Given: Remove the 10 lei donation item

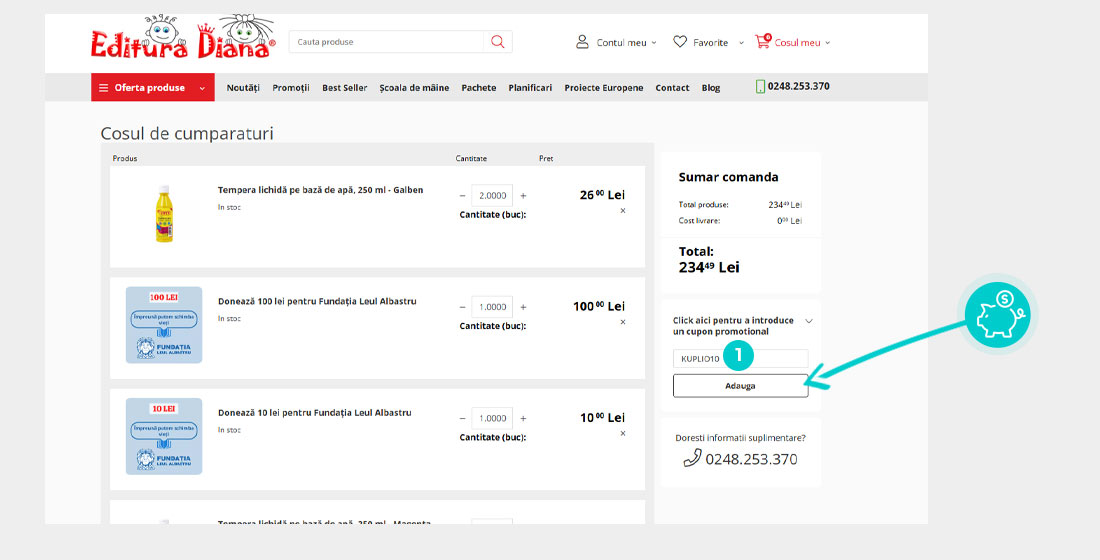Looking at the screenshot, I should [622, 433].
